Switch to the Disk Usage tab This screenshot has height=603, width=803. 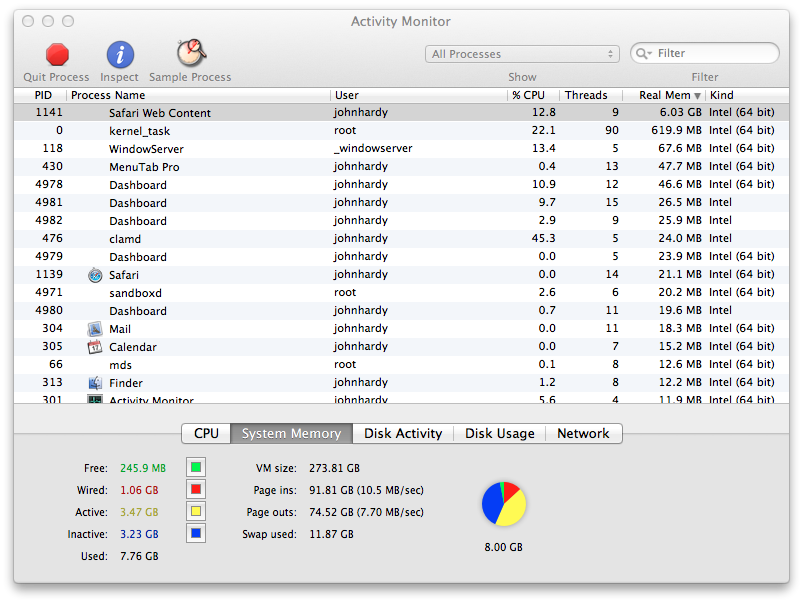click(500, 433)
